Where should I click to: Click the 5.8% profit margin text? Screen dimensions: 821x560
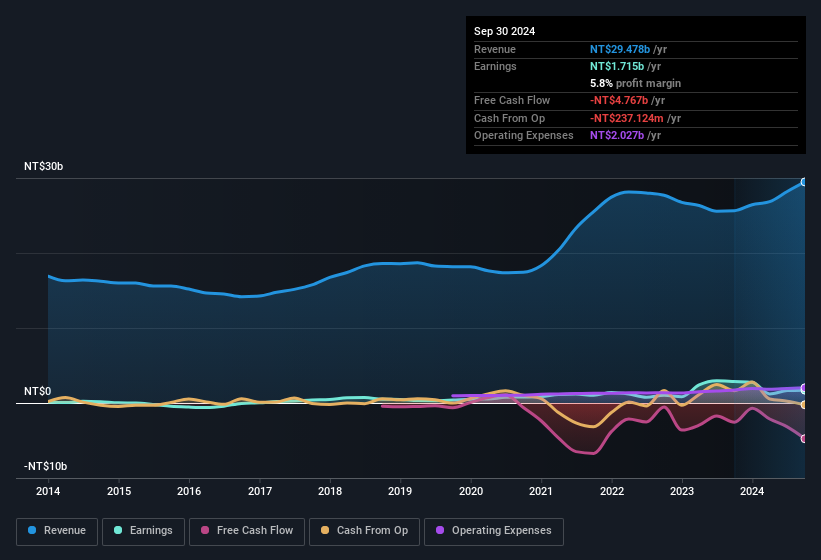coord(636,83)
